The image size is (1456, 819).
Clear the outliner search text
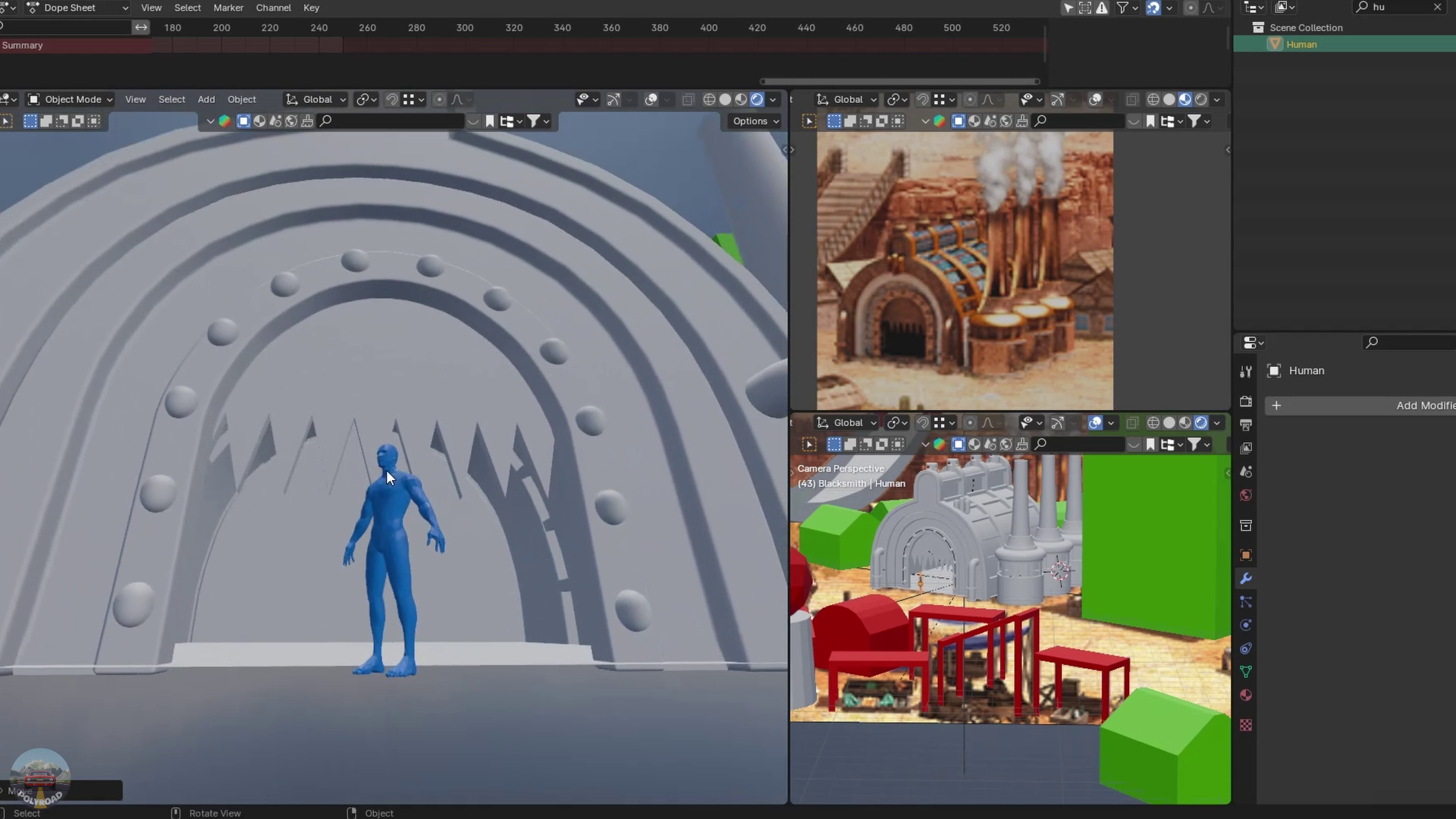click(1437, 7)
